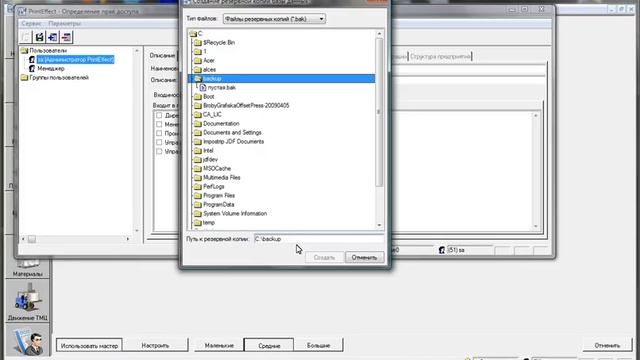Click the Путь к резервной копии field
The height and width of the screenshot is (360, 640).
click(318, 239)
